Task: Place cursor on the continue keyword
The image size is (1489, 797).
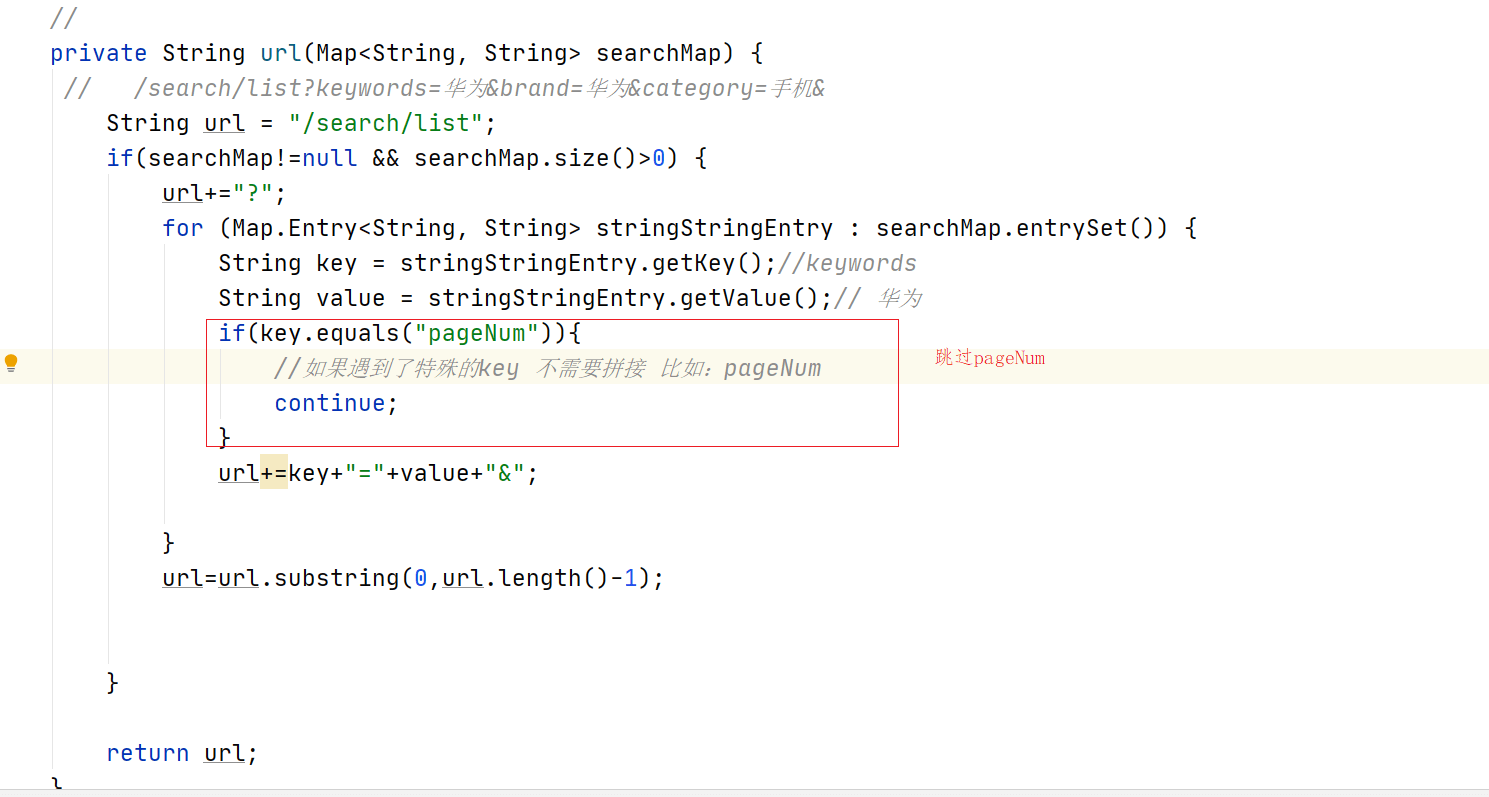Action: pos(329,403)
